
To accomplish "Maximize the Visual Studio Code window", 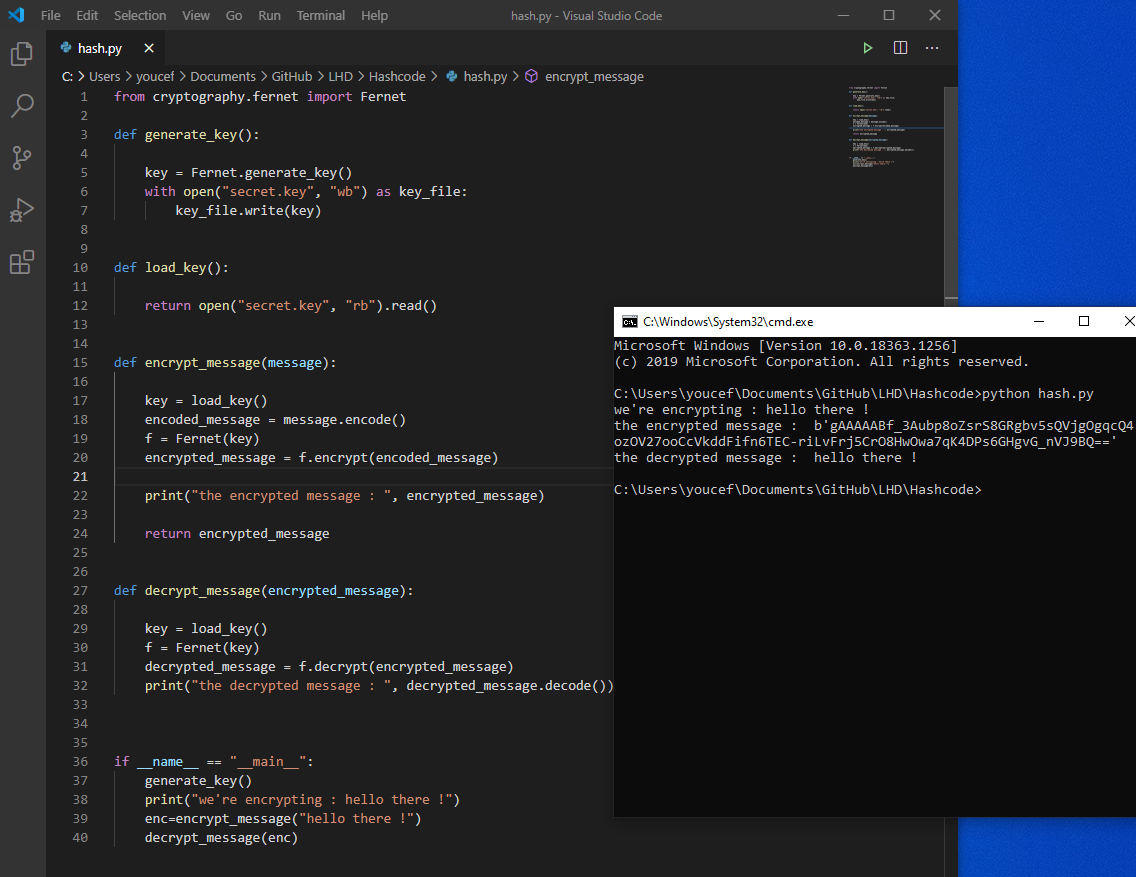I will point(889,15).
